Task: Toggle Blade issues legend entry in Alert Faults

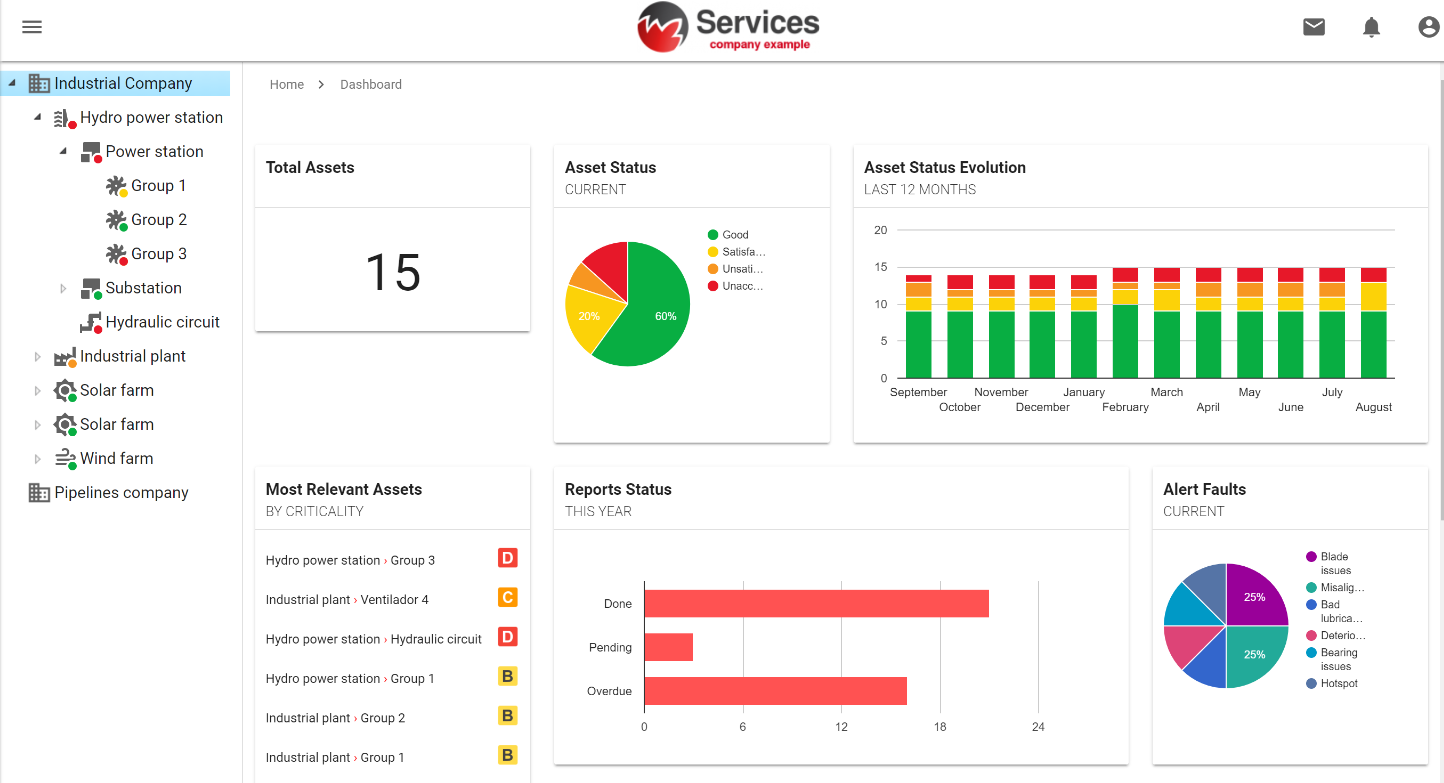Action: (x=1335, y=563)
